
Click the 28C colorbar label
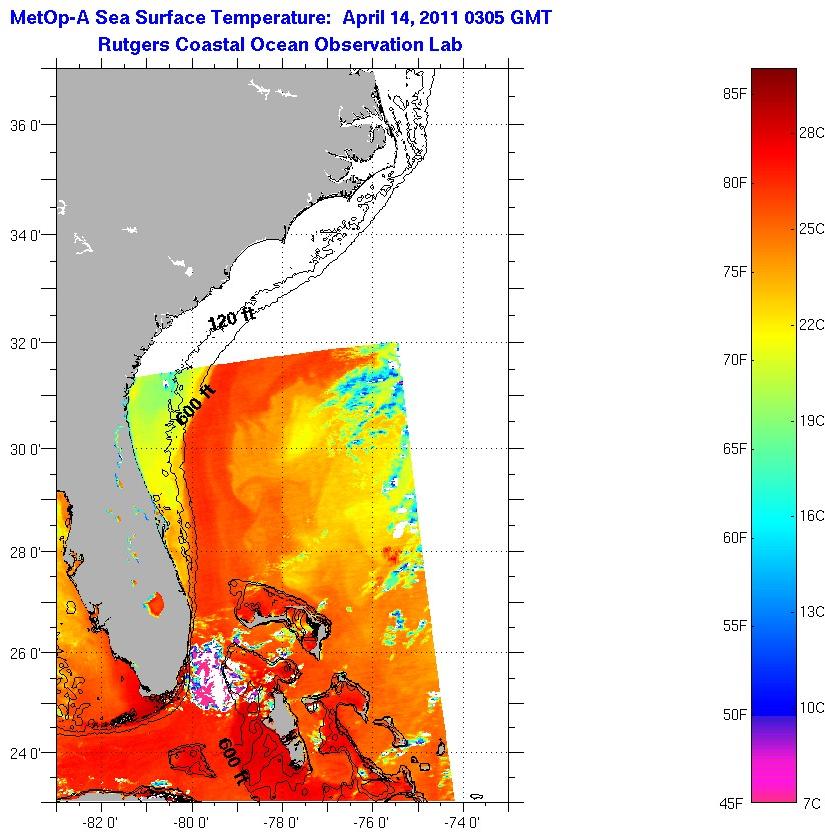point(812,133)
